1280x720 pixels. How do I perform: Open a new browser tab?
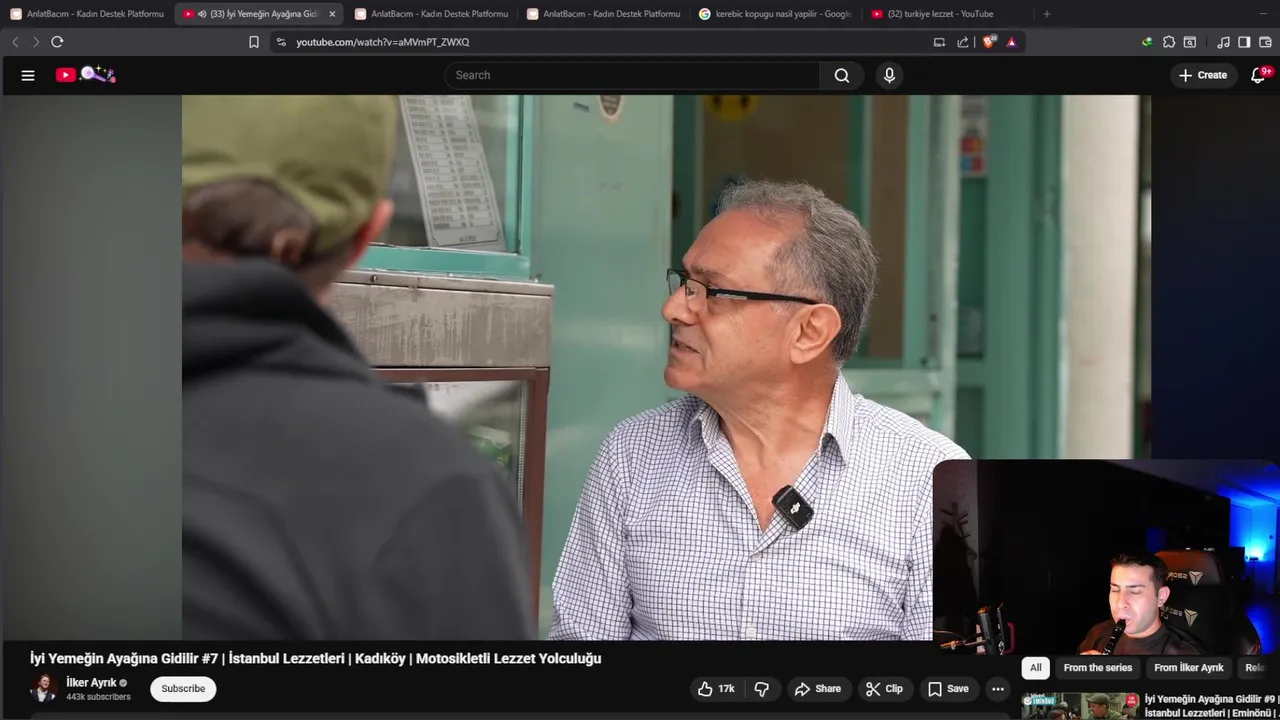click(1047, 14)
